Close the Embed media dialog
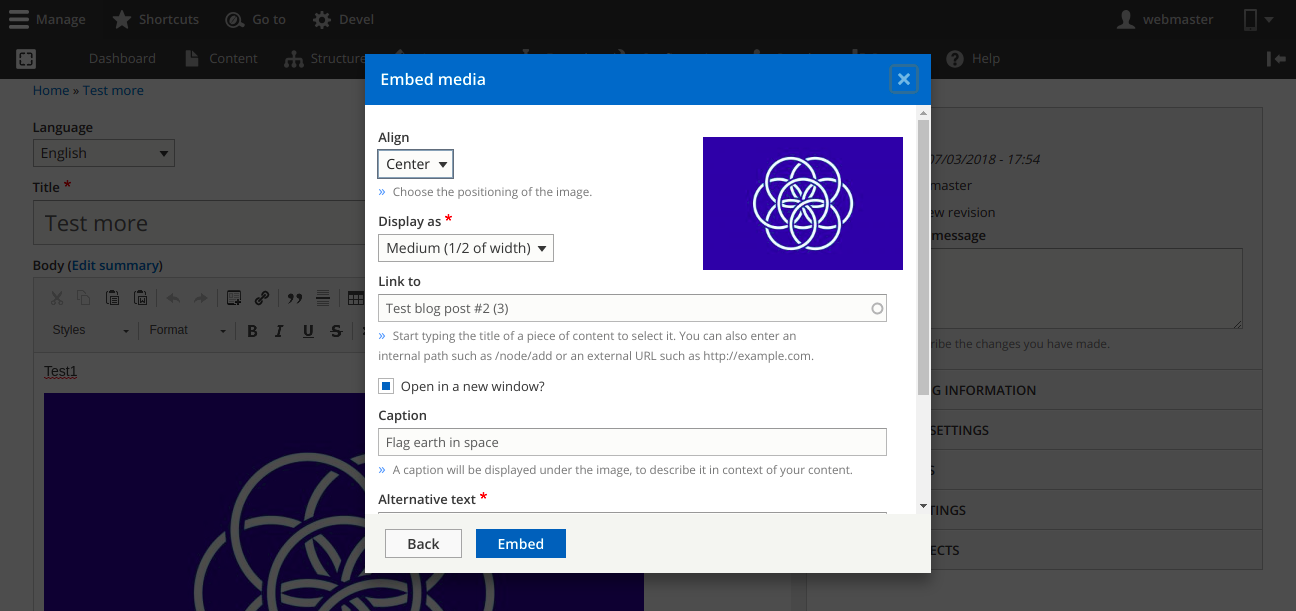The height and width of the screenshot is (611, 1296). point(903,79)
